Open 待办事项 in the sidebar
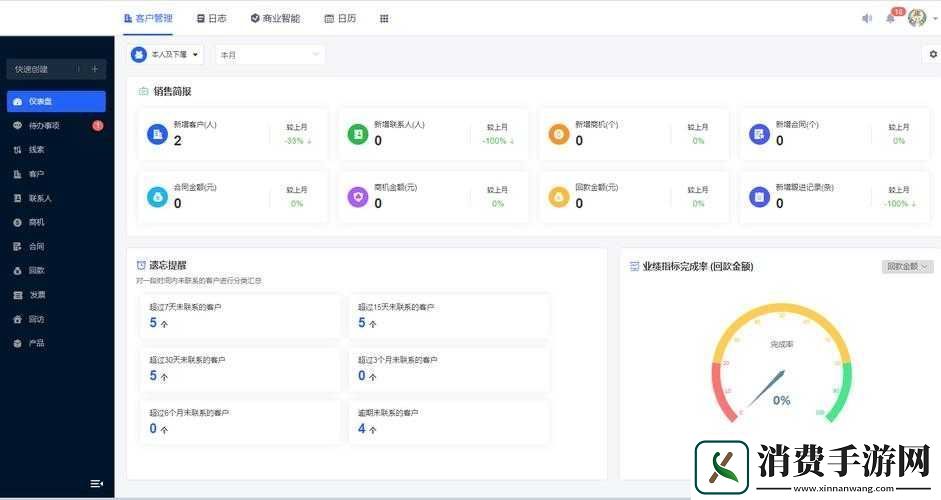941x500 pixels. pyautogui.click(x=44, y=125)
